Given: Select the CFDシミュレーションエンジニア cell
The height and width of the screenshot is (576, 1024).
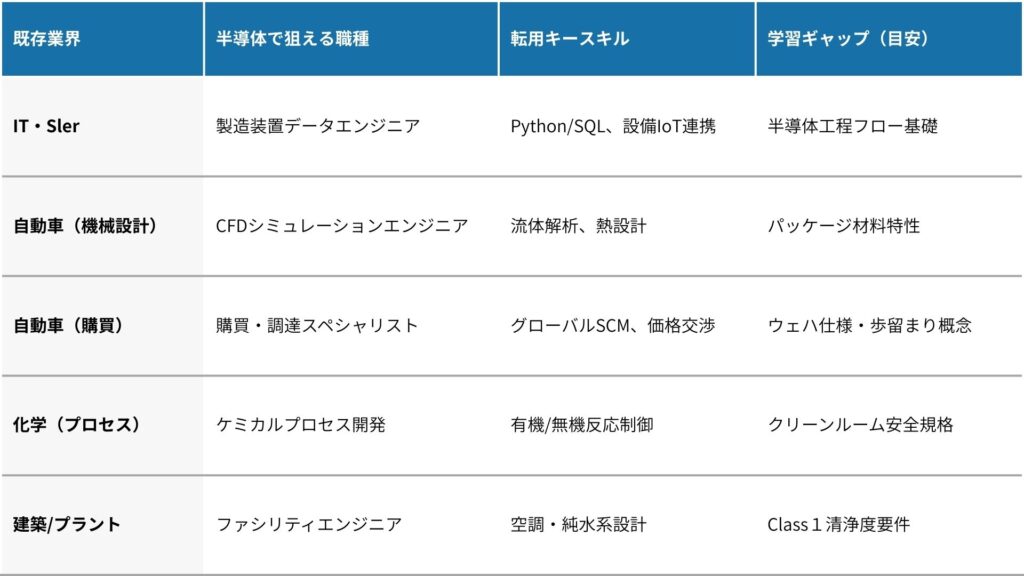Looking at the screenshot, I should [342, 226].
